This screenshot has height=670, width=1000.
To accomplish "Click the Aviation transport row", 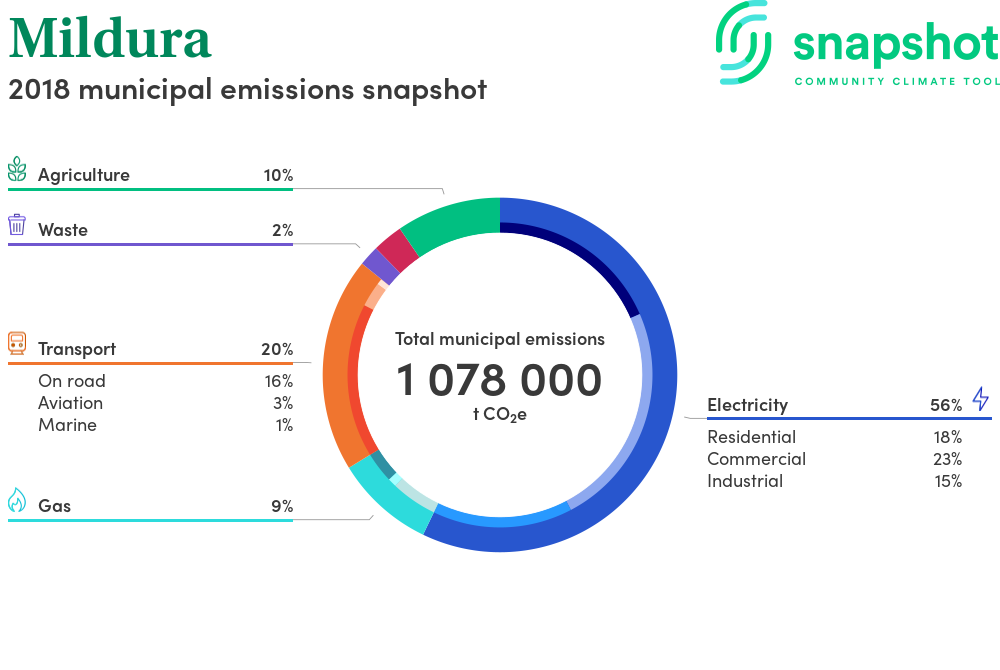I will click(x=166, y=403).
